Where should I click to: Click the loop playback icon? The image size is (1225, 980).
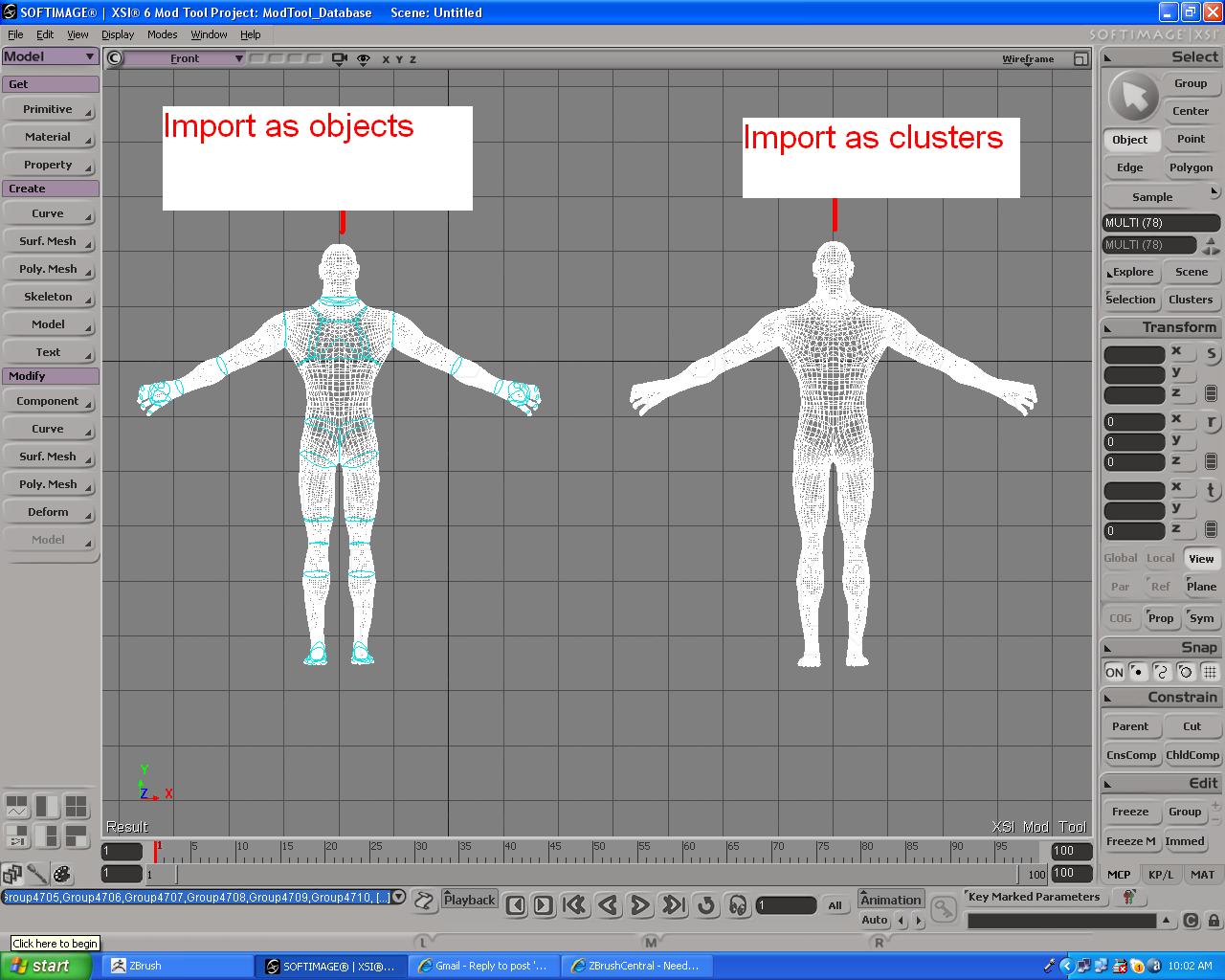[706, 904]
